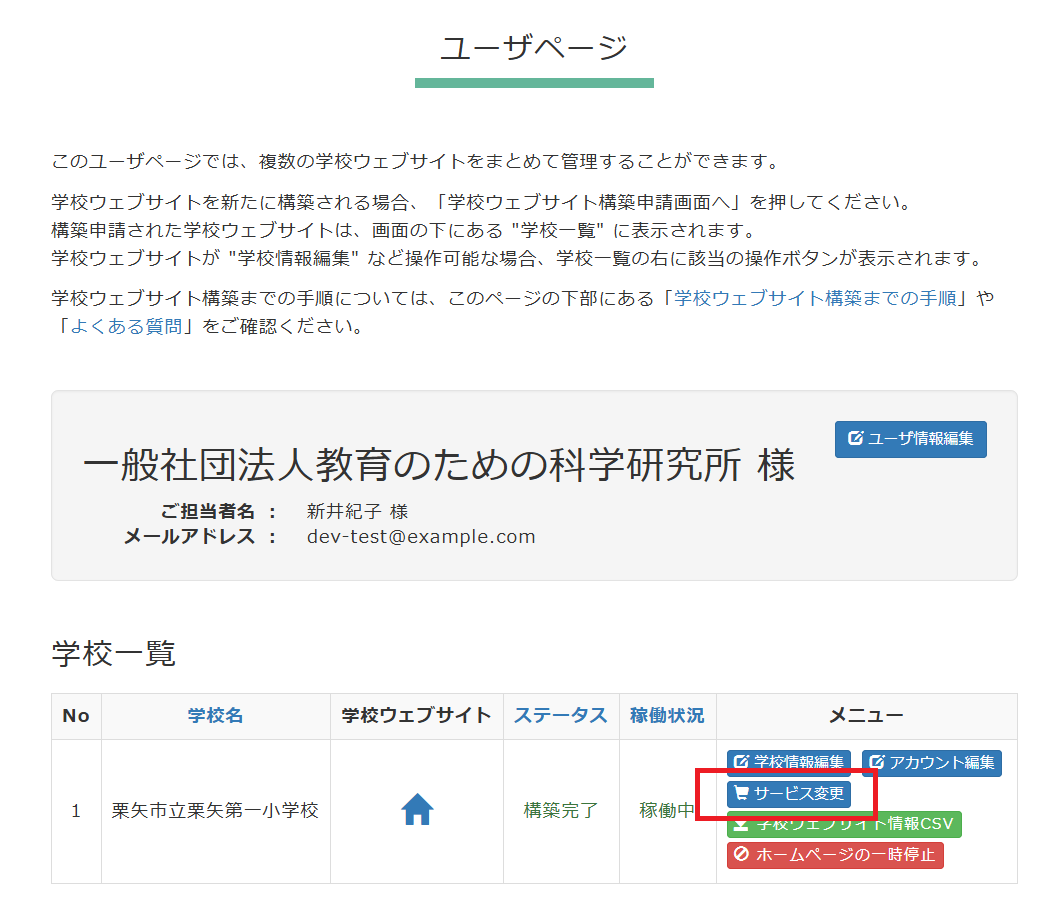Click the pencil icon on ユーザ情報編集
This screenshot has width=1063, height=913.
855,439
